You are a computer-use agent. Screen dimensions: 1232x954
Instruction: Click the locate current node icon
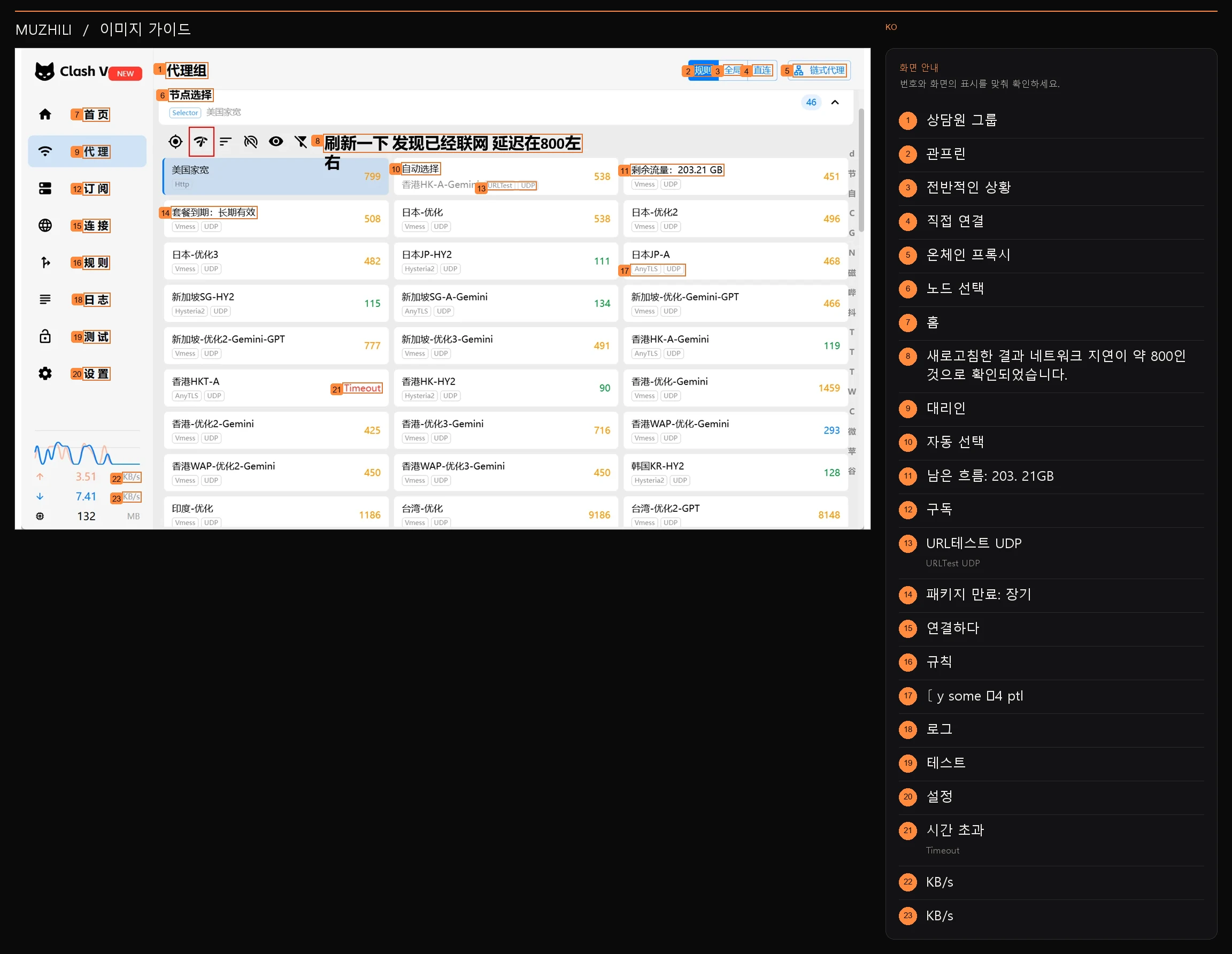pos(175,142)
